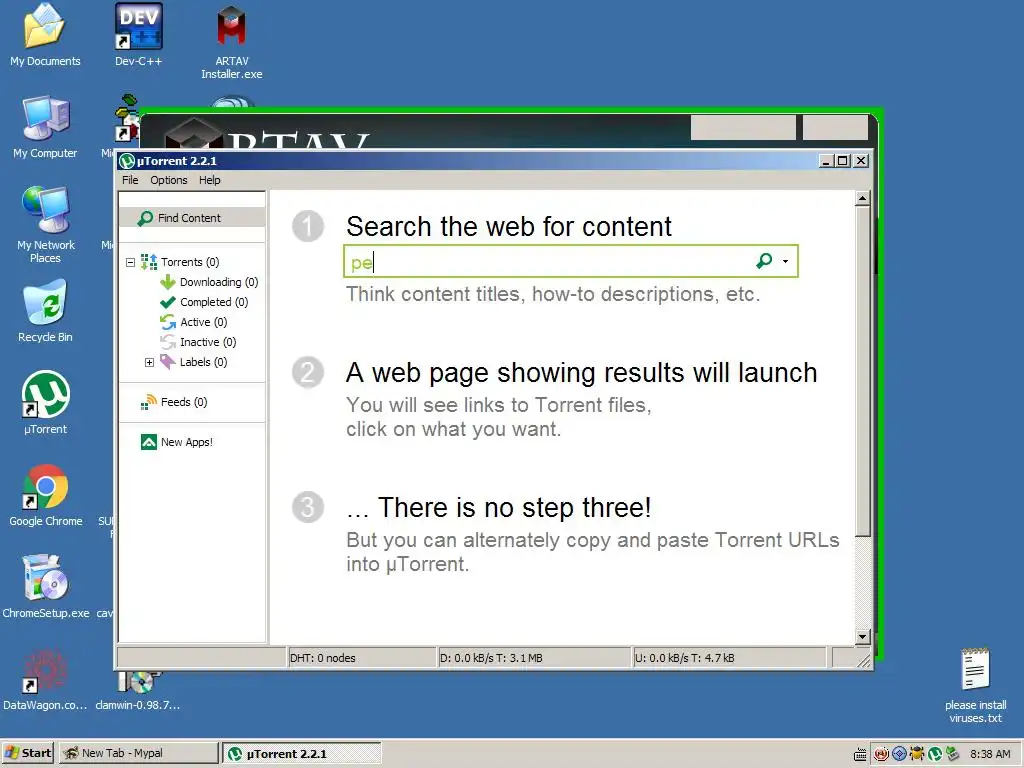Viewport: 1024px width, 768px height.
Task: Expand the Labels tree node
Action: (150, 362)
